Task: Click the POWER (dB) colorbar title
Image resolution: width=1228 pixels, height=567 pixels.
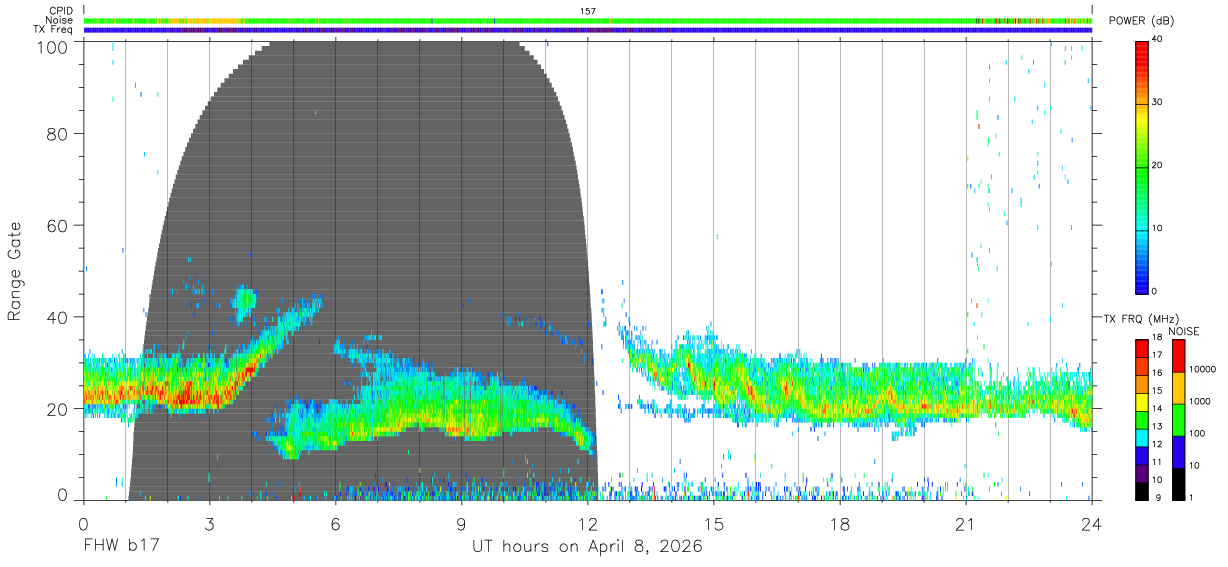Action: [x=1141, y=20]
